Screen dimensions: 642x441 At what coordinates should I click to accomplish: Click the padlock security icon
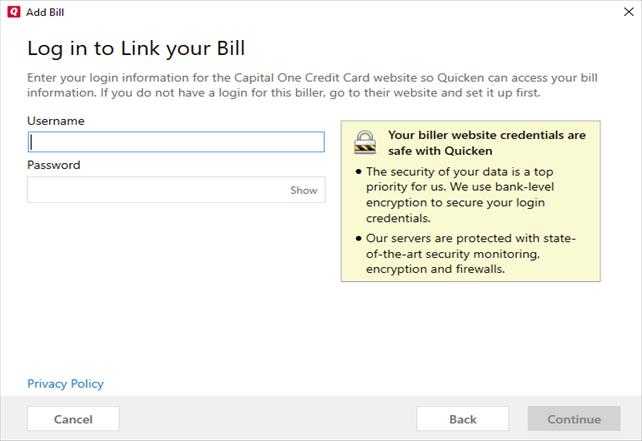[364, 143]
